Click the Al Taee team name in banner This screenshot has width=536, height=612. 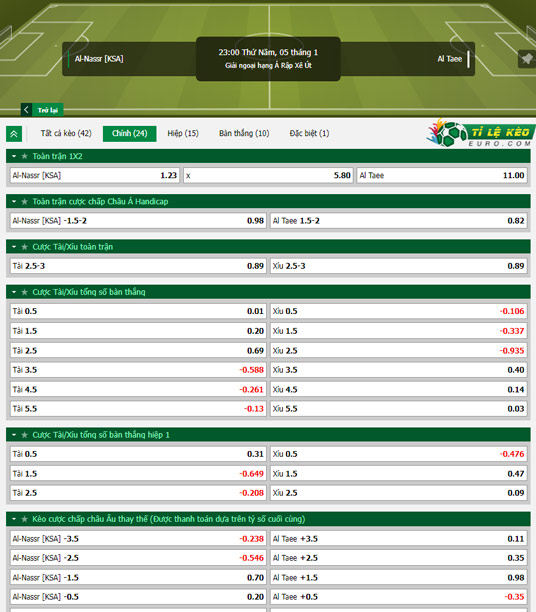point(449,59)
